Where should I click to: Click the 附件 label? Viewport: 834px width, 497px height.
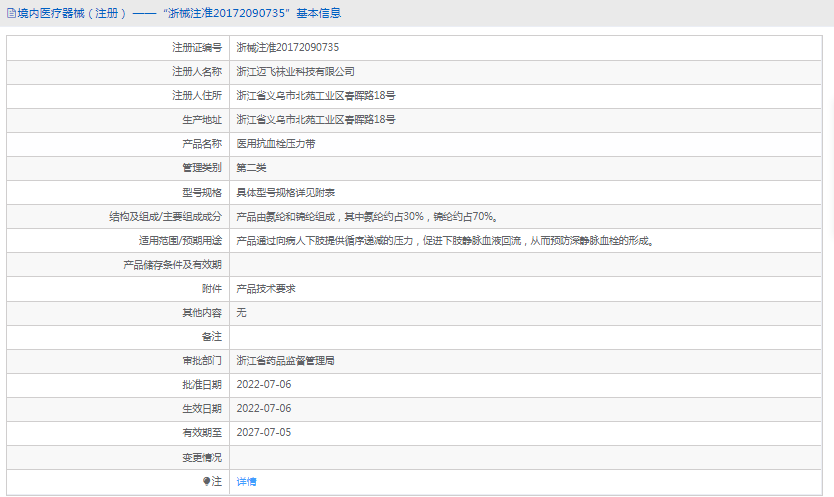tap(212, 288)
